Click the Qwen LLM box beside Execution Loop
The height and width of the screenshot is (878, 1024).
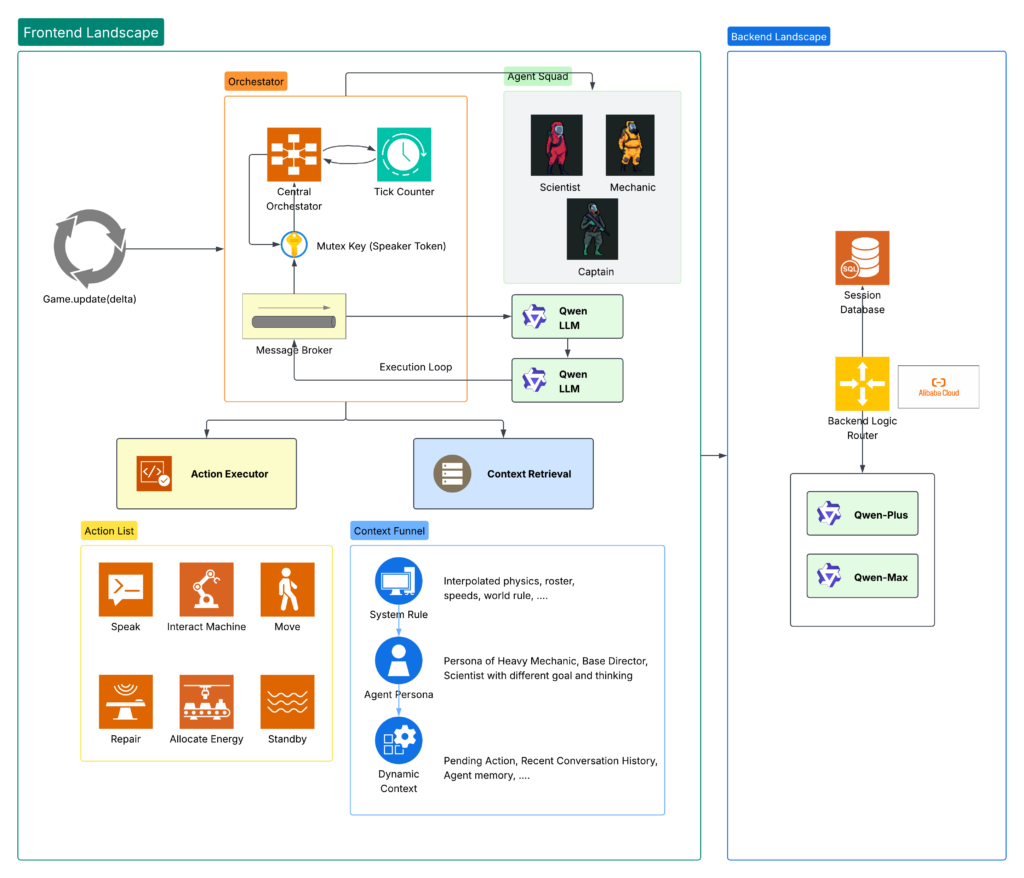tap(568, 380)
